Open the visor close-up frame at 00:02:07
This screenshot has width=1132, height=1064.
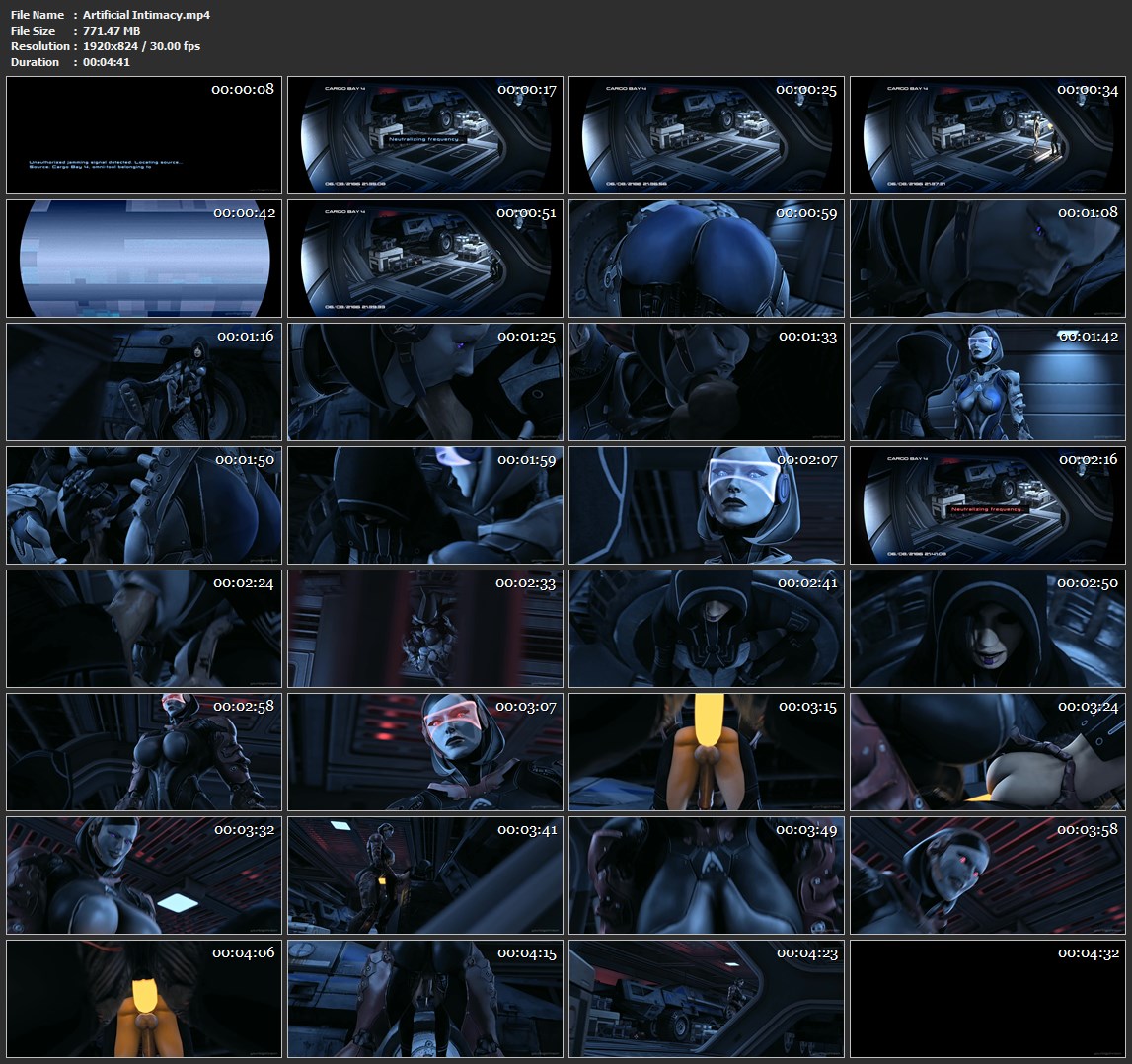coord(706,505)
